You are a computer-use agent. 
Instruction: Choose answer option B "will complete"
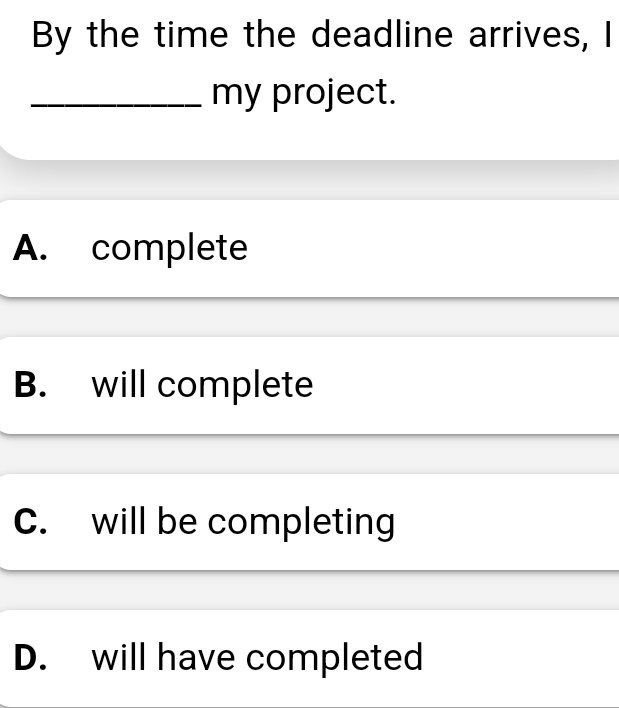click(x=310, y=385)
